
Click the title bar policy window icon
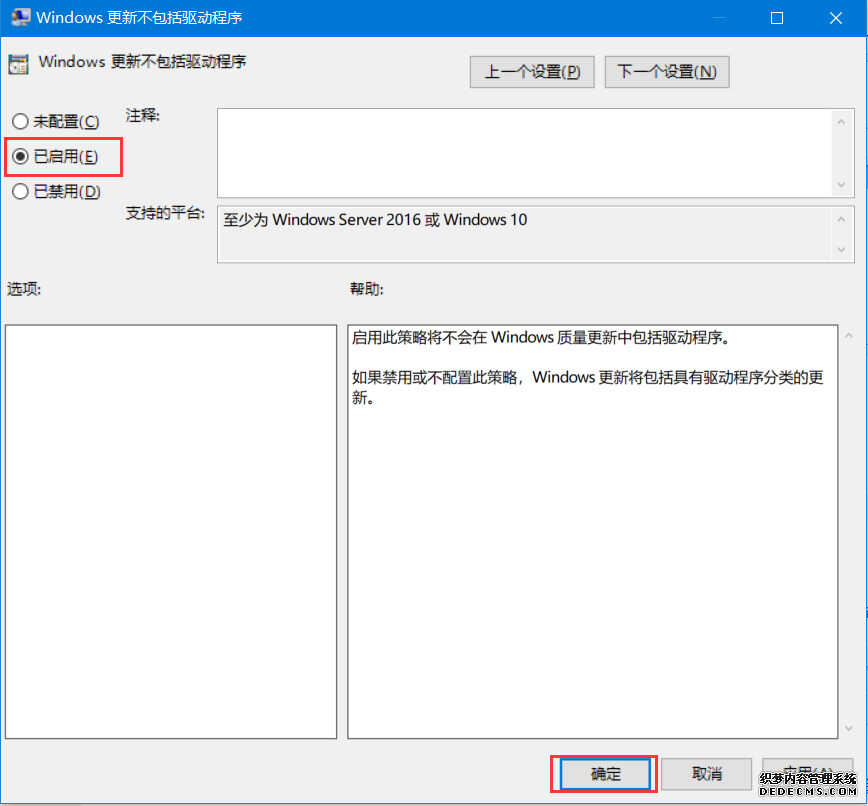(20, 18)
